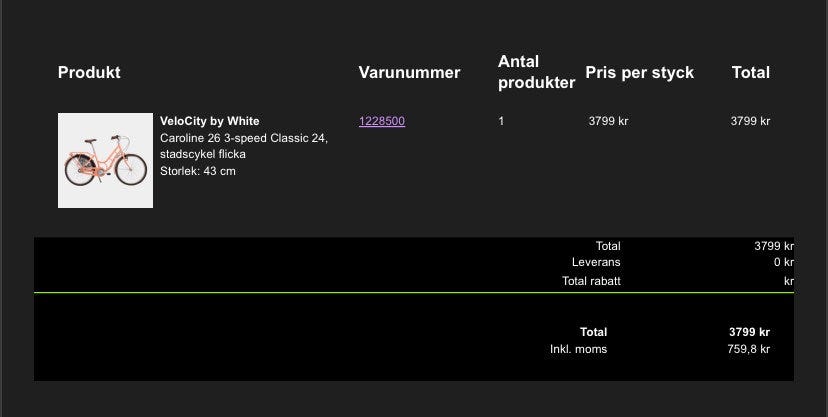Click the unit price under Pris per styck
Screen dimensions: 828x417
(608, 121)
